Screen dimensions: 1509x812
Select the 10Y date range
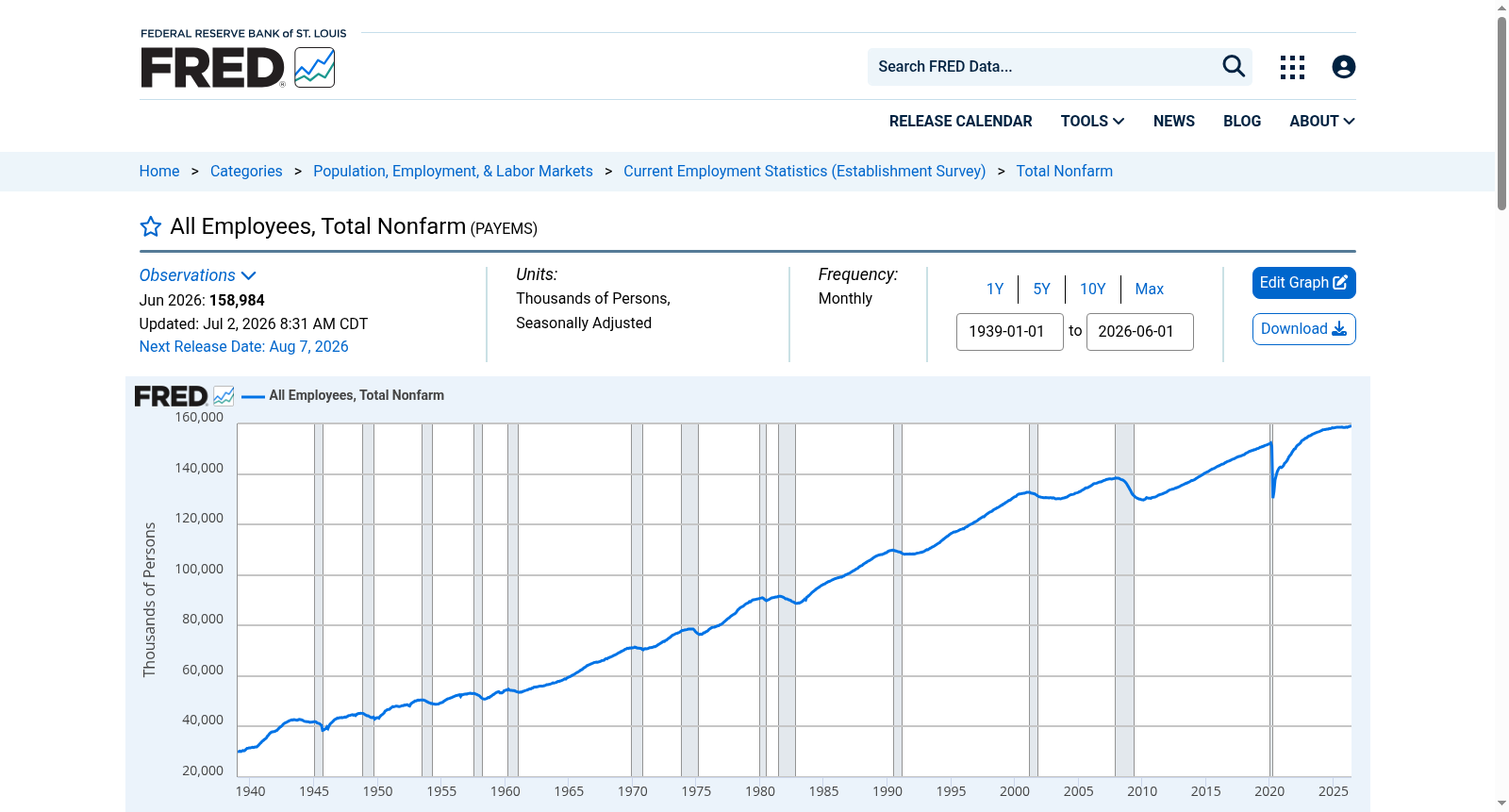[1093, 289]
